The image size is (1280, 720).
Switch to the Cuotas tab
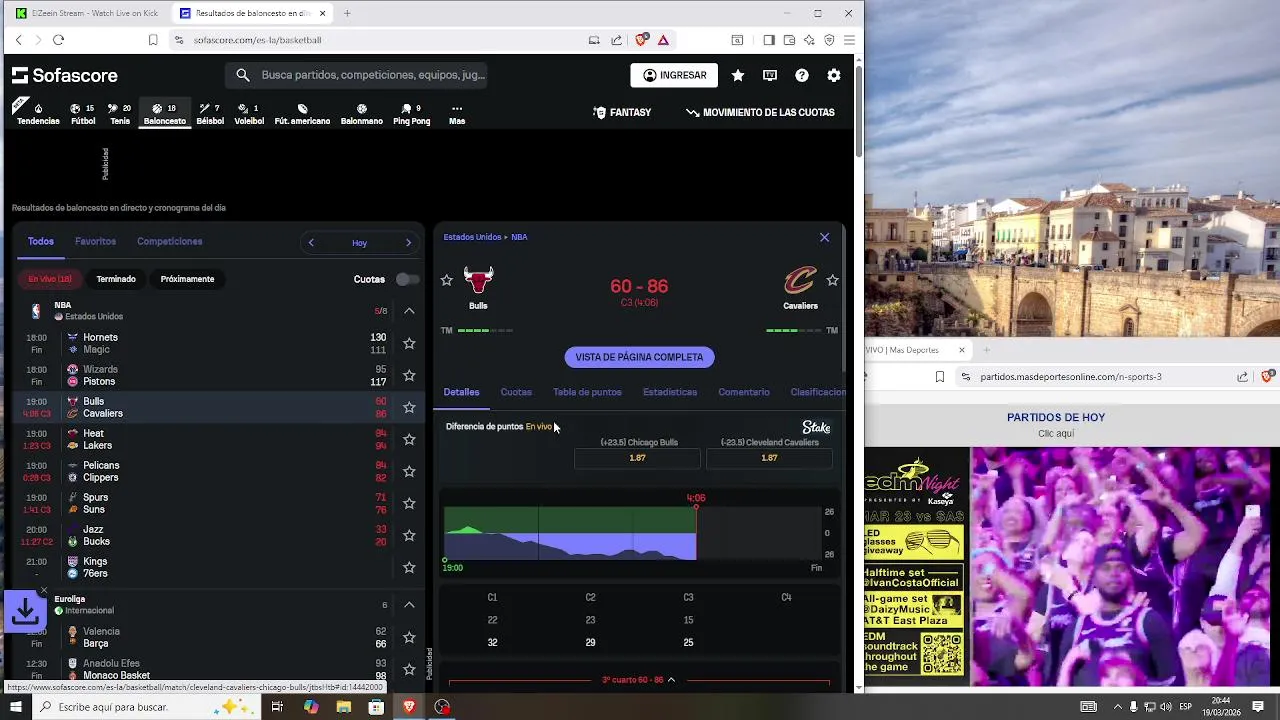516,392
